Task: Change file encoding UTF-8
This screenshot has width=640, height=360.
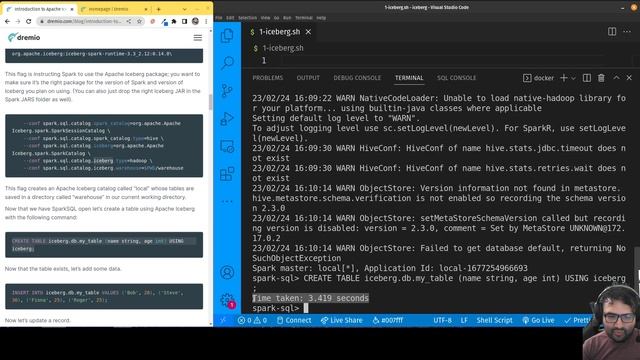Action: (x=442, y=320)
